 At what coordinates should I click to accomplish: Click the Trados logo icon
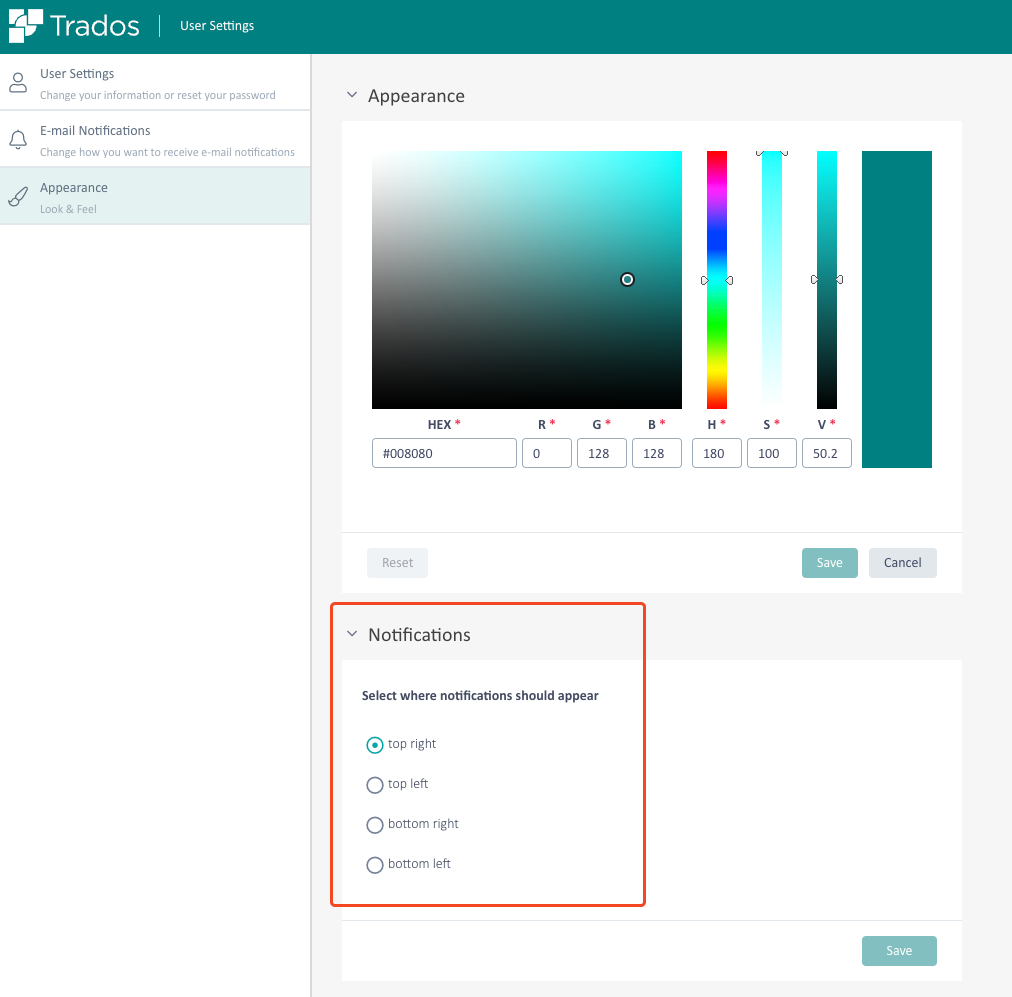26,26
